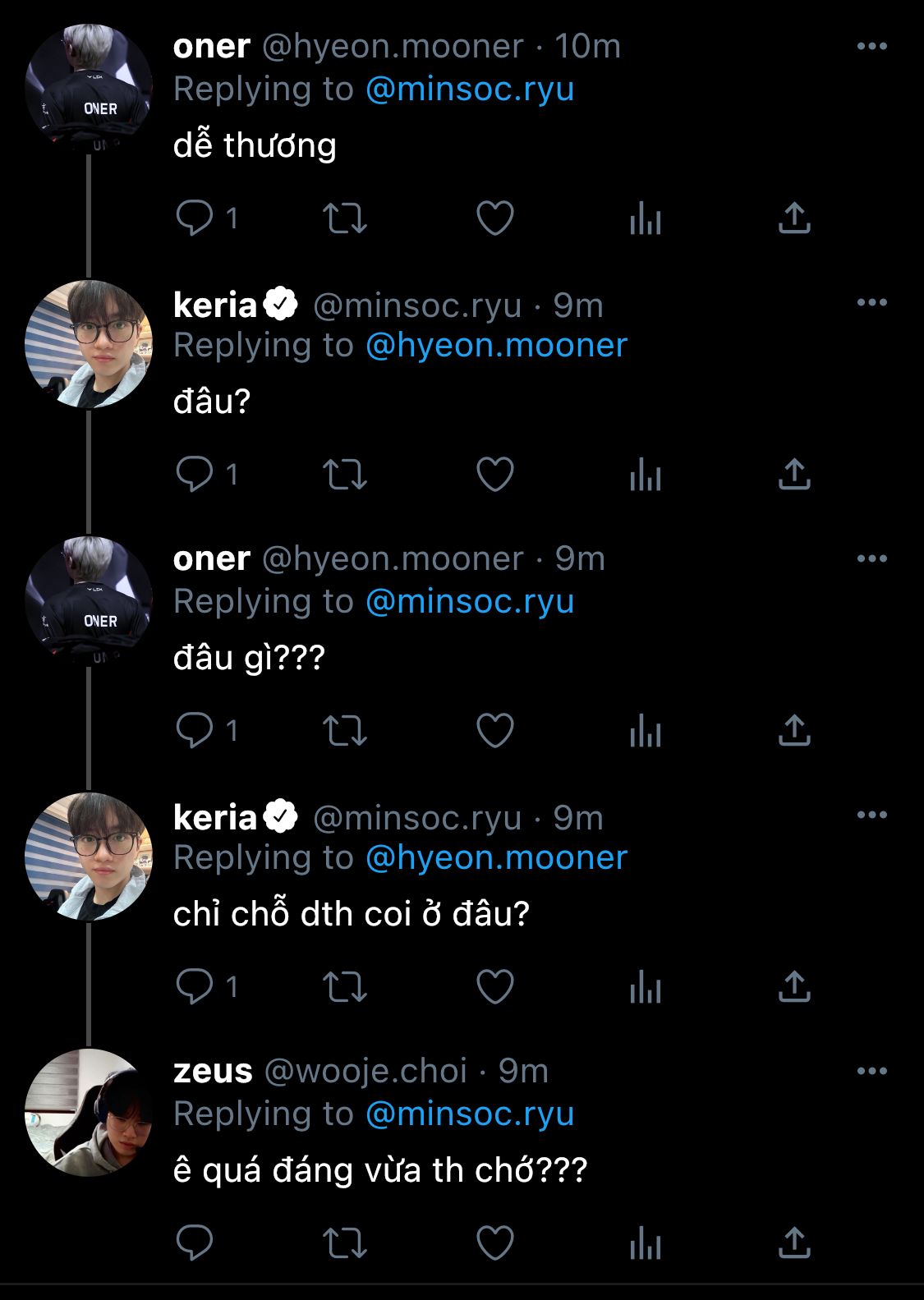Open zeus's profile picture
Screen dimensions: 924x1300
pos(89,1112)
